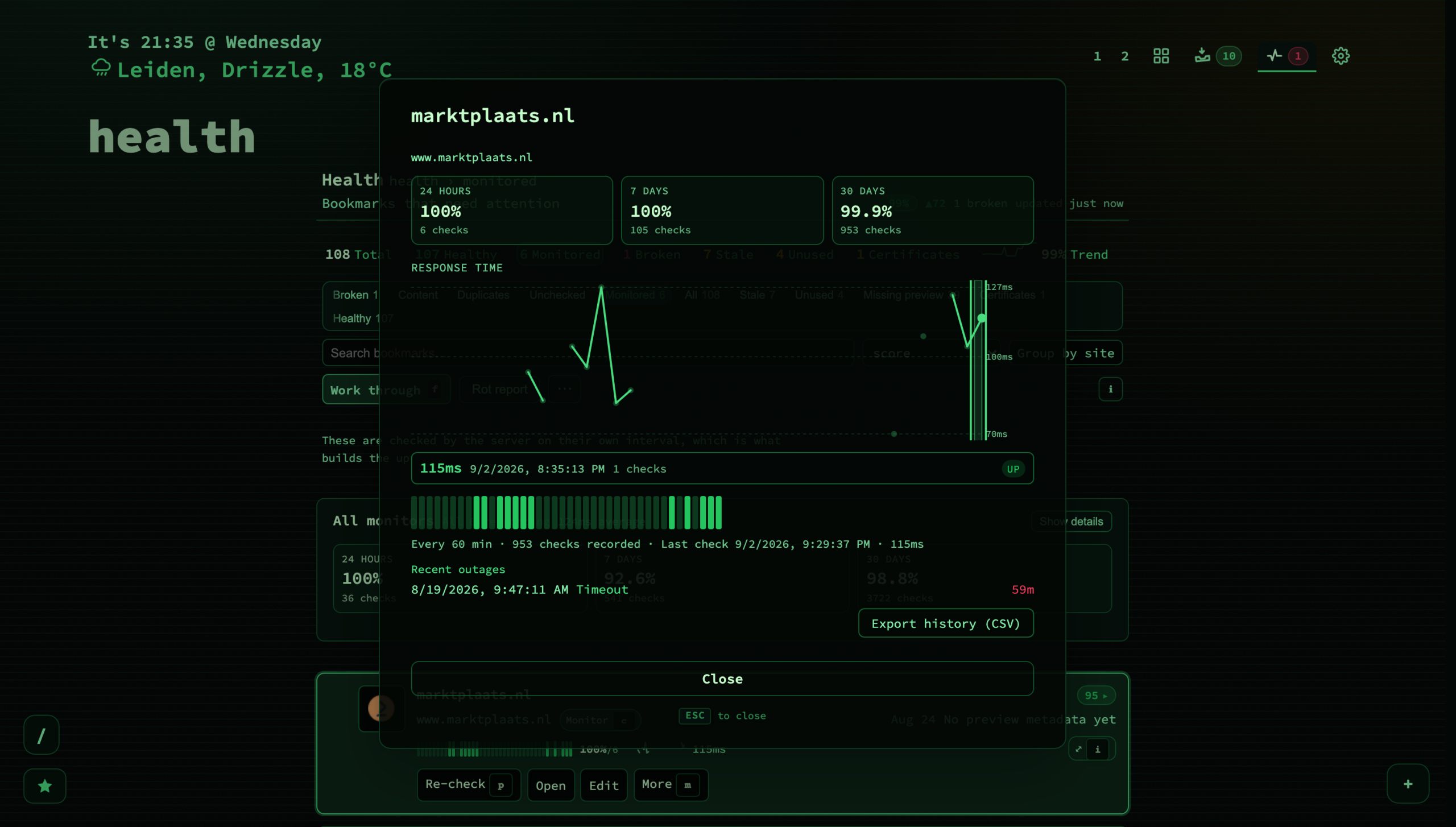The height and width of the screenshot is (827, 1456).
Task: Click the Open button on marktplaats card
Action: (551, 785)
